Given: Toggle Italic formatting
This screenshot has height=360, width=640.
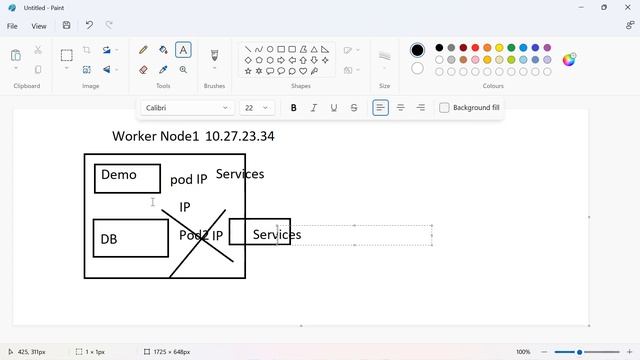Looking at the screenshot, I should 313,108.
